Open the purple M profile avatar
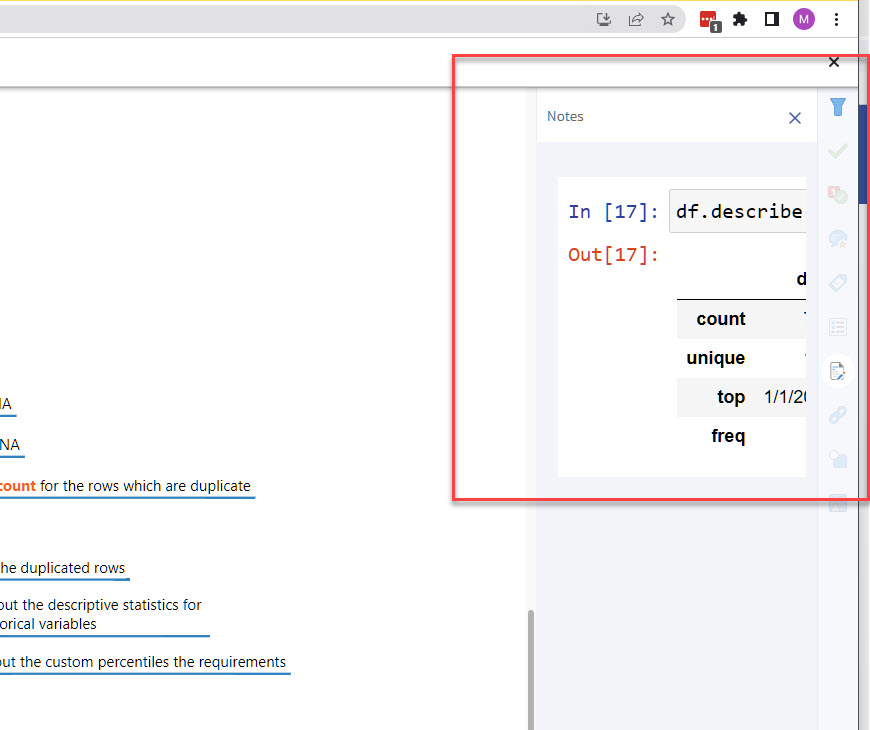The height and width of the screenshot is (730, 870). (x=803, y=19)
